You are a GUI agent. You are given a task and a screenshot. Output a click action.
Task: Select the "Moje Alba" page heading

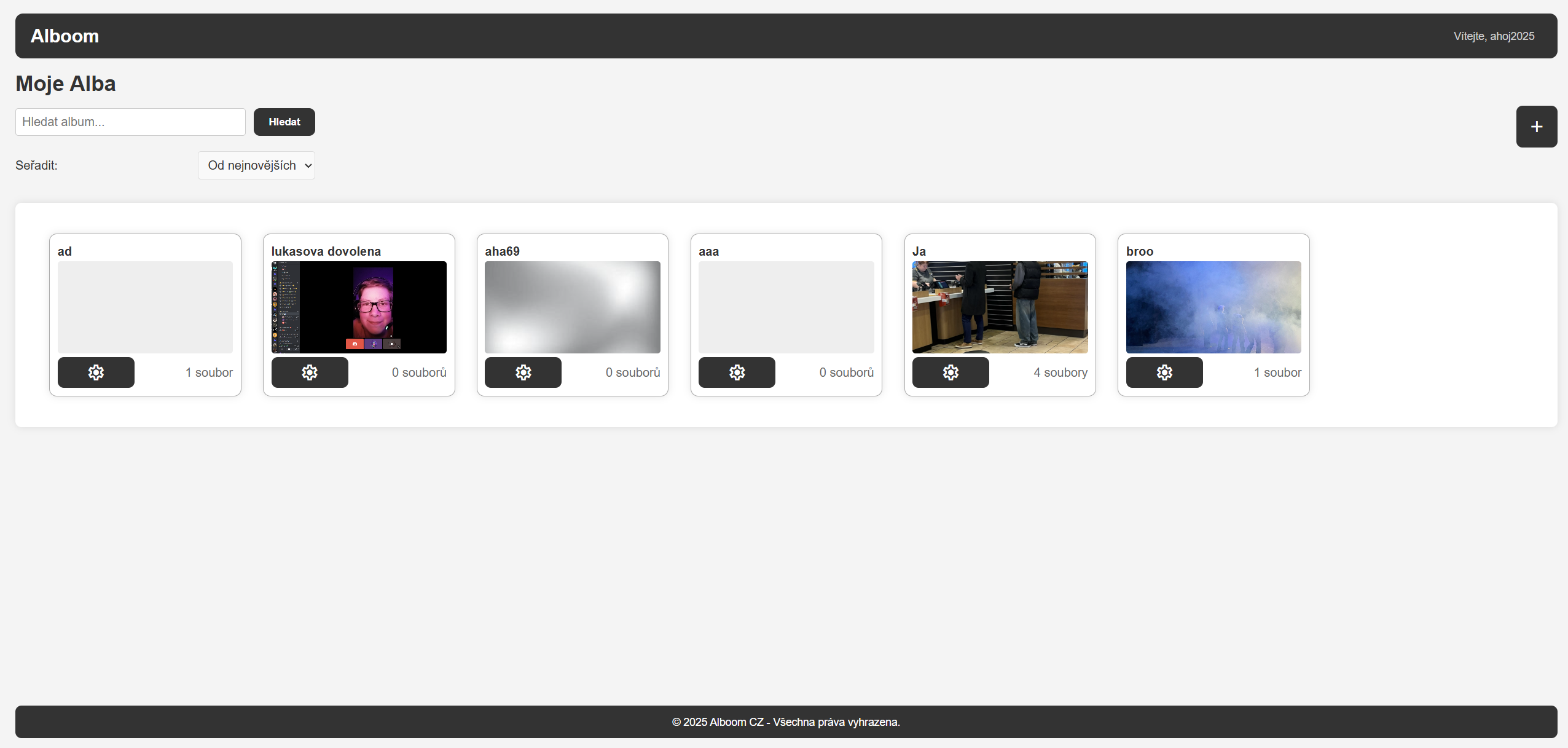65,83
